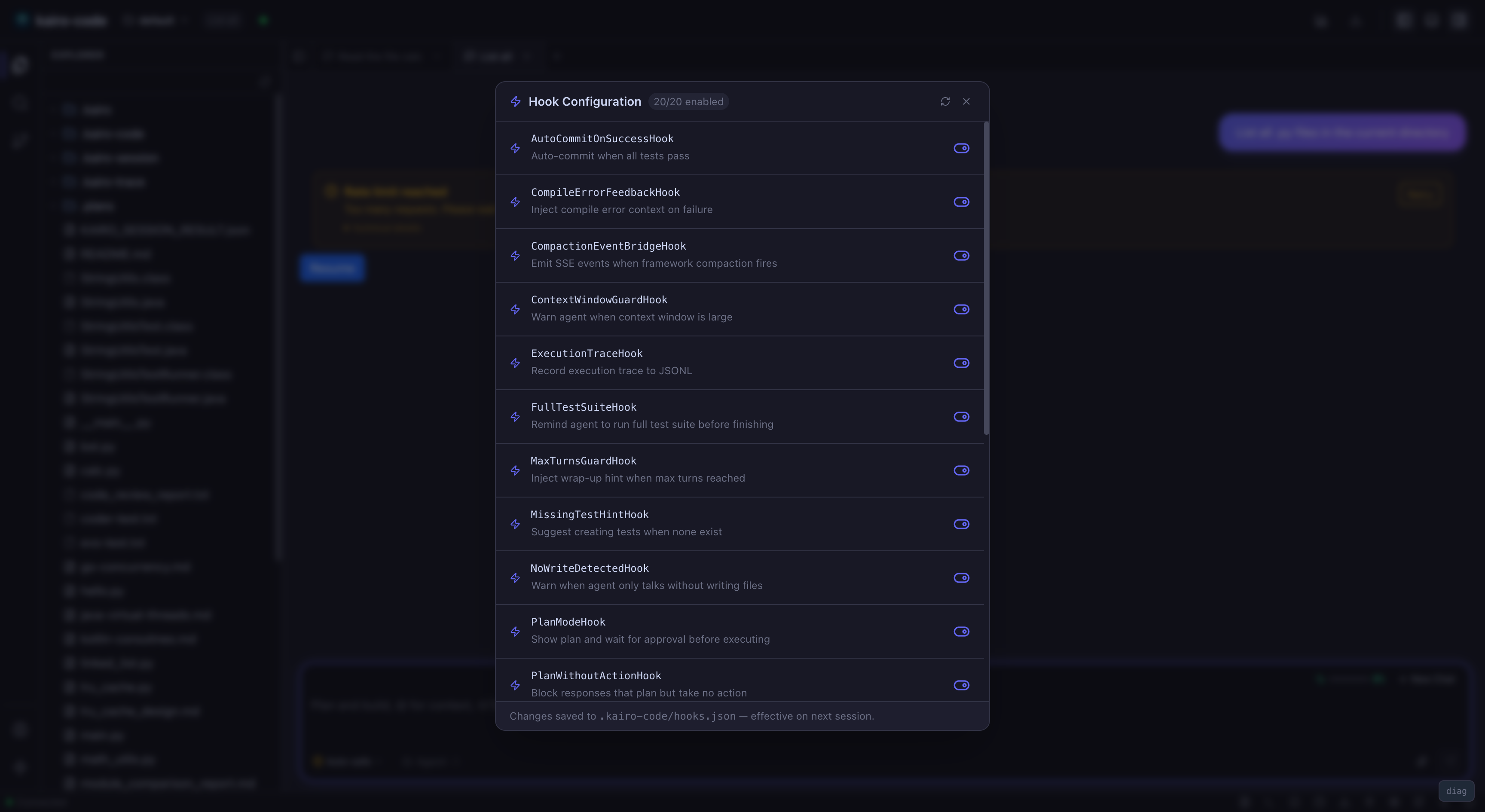Click lightning icon of ContextWindowGuardHook row

point(515,309)
